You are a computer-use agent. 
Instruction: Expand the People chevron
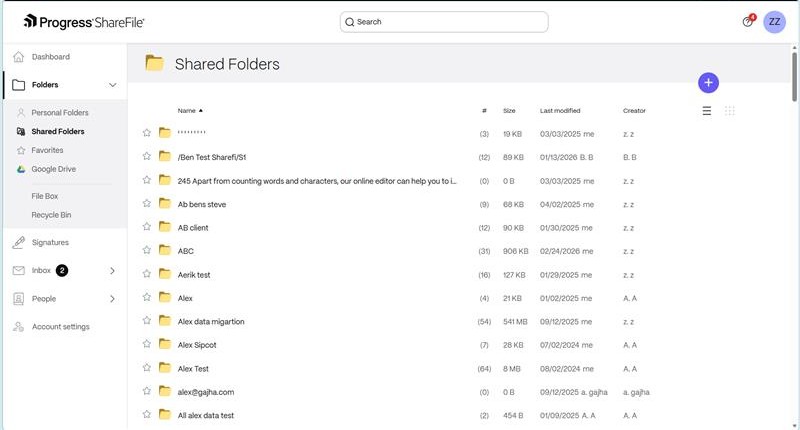112,299
